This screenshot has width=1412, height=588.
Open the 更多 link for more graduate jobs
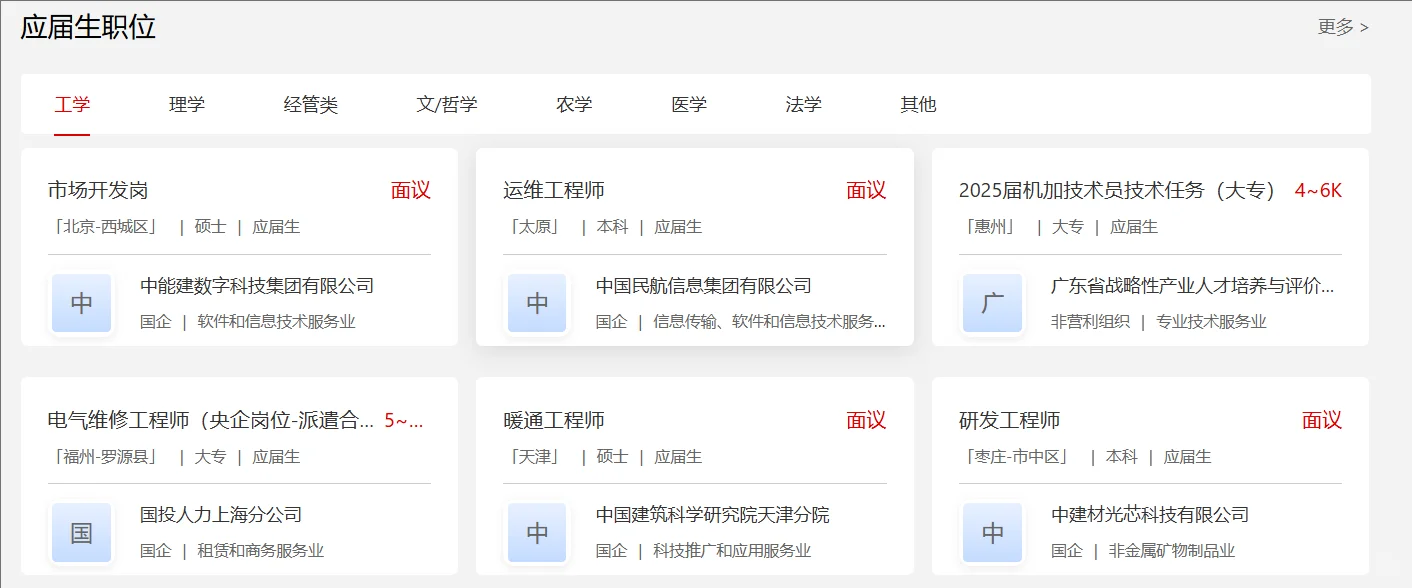pos(1343,27)
